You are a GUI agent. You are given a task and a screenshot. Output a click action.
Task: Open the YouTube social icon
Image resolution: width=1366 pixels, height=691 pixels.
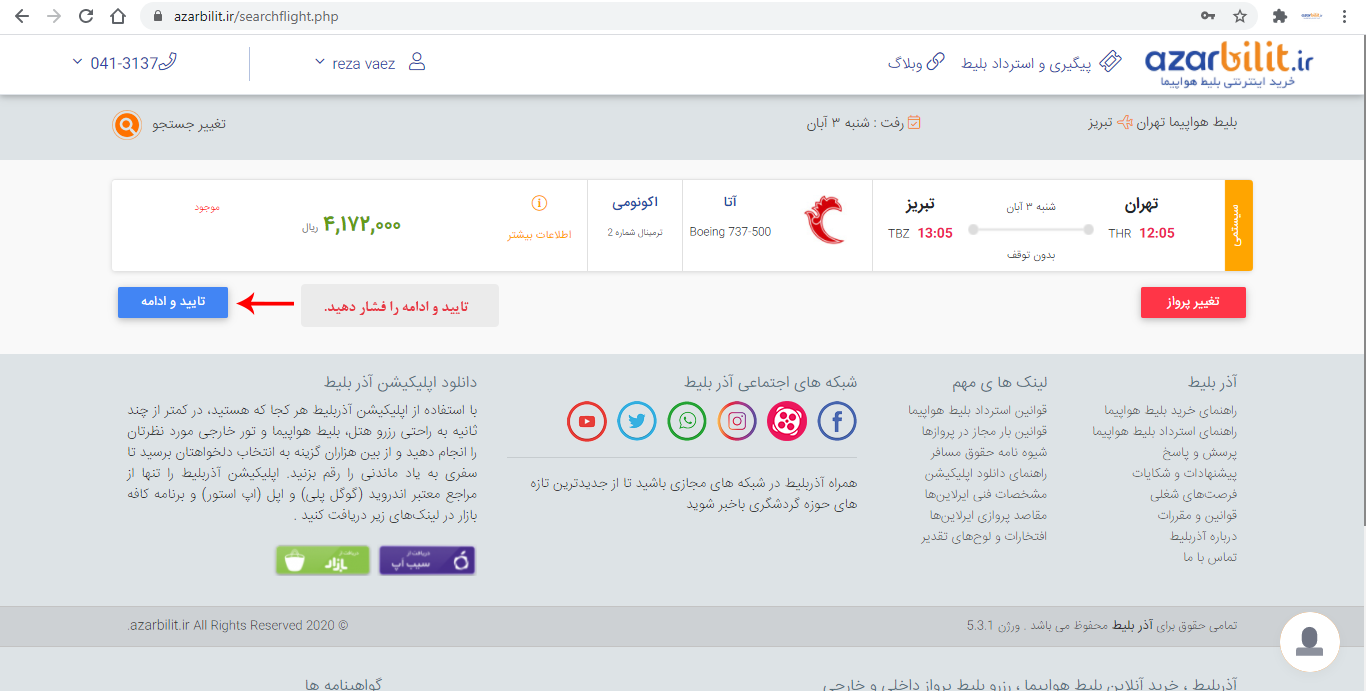pyautogui.click(x=587, y=421)
